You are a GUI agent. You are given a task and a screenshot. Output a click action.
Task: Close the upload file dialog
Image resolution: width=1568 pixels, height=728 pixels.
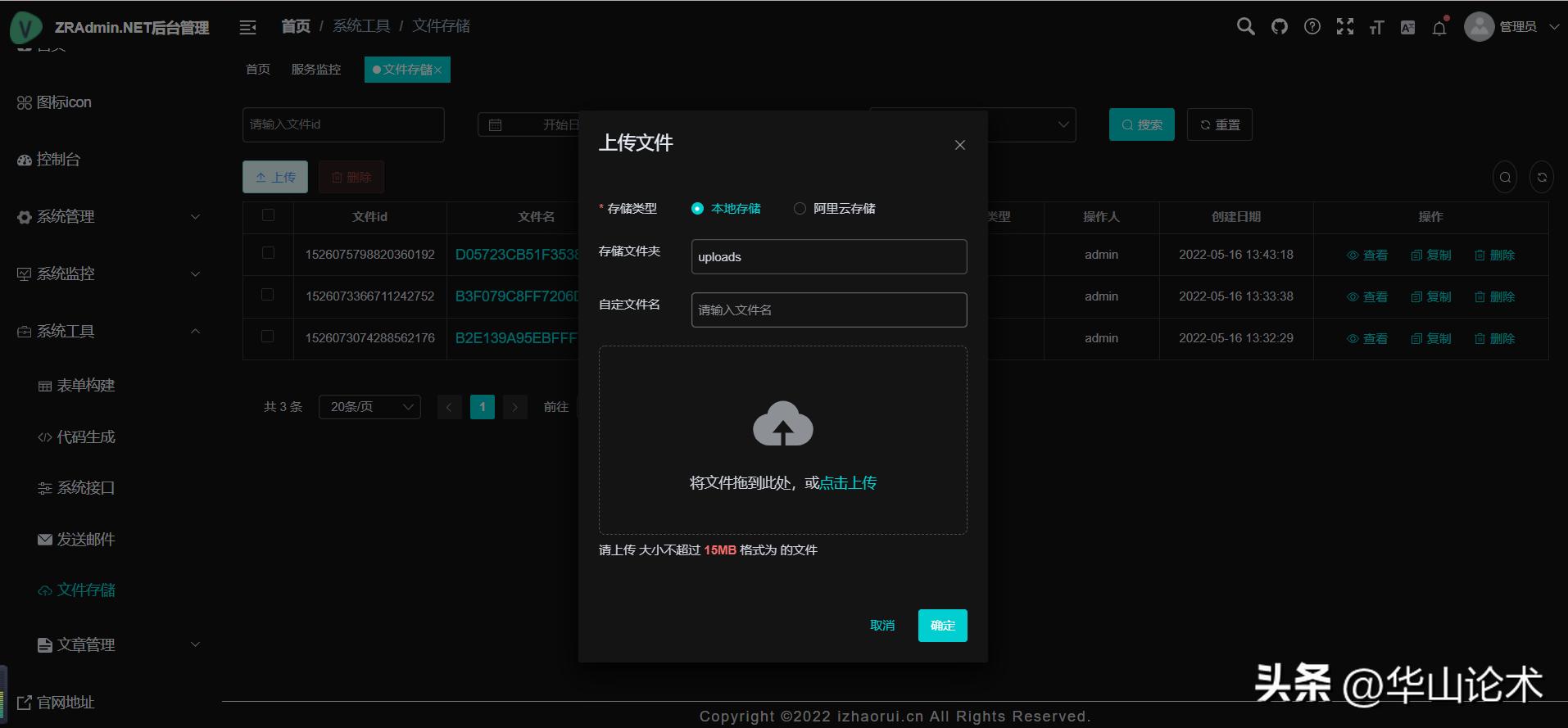pos(960,145)
